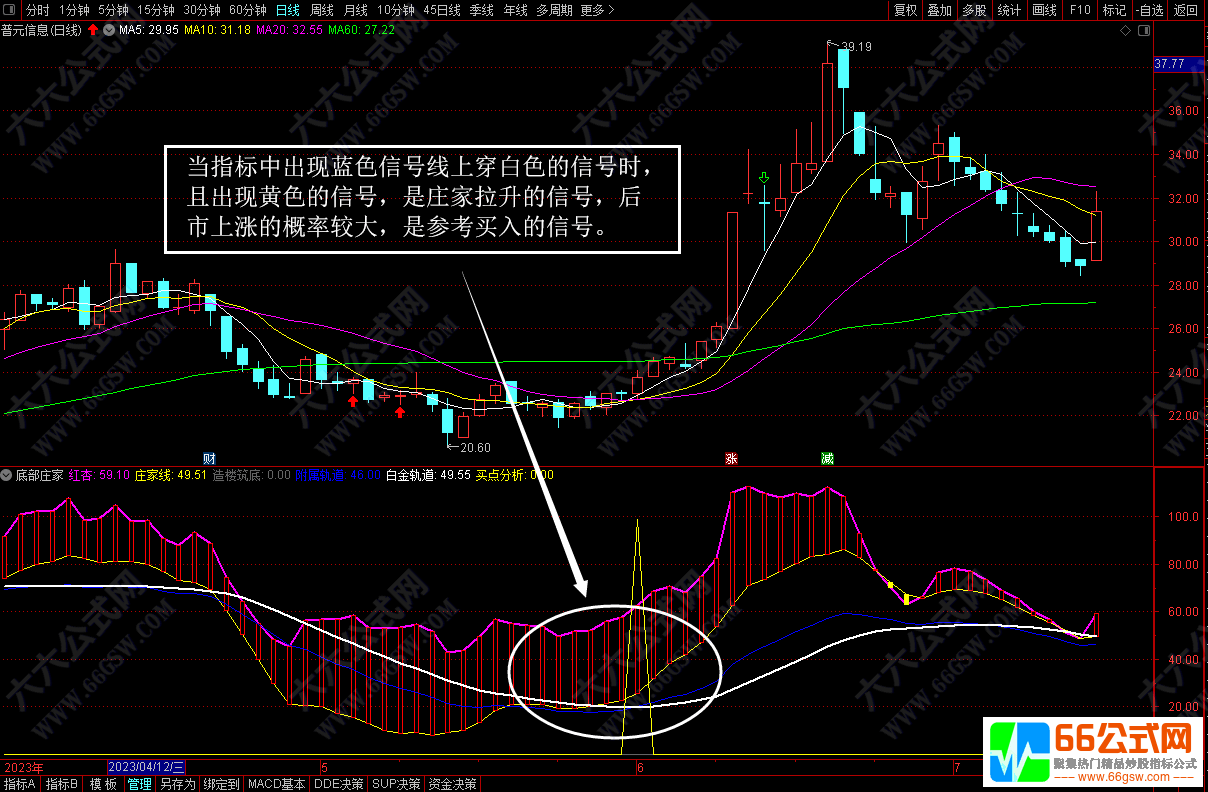Click the 叠加 overlay button

(x=939, y=10)
